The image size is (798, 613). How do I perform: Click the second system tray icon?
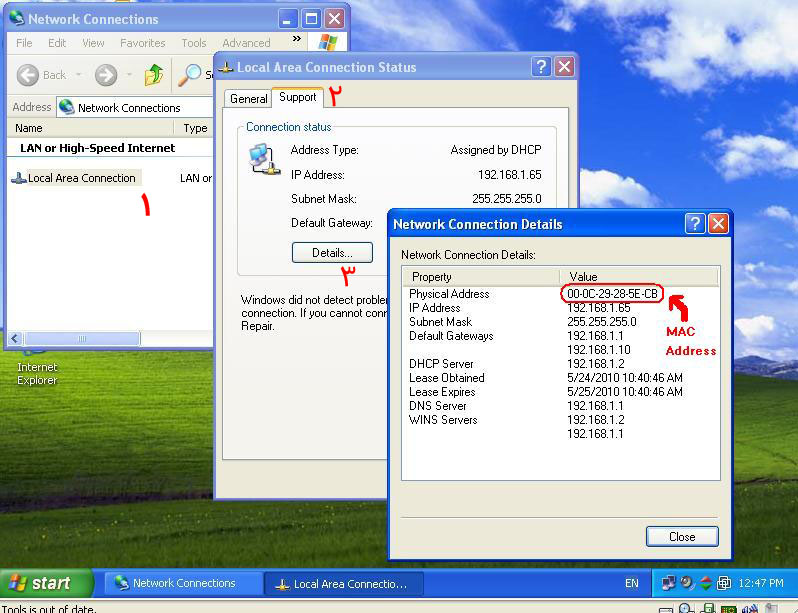tap(687, 582)
